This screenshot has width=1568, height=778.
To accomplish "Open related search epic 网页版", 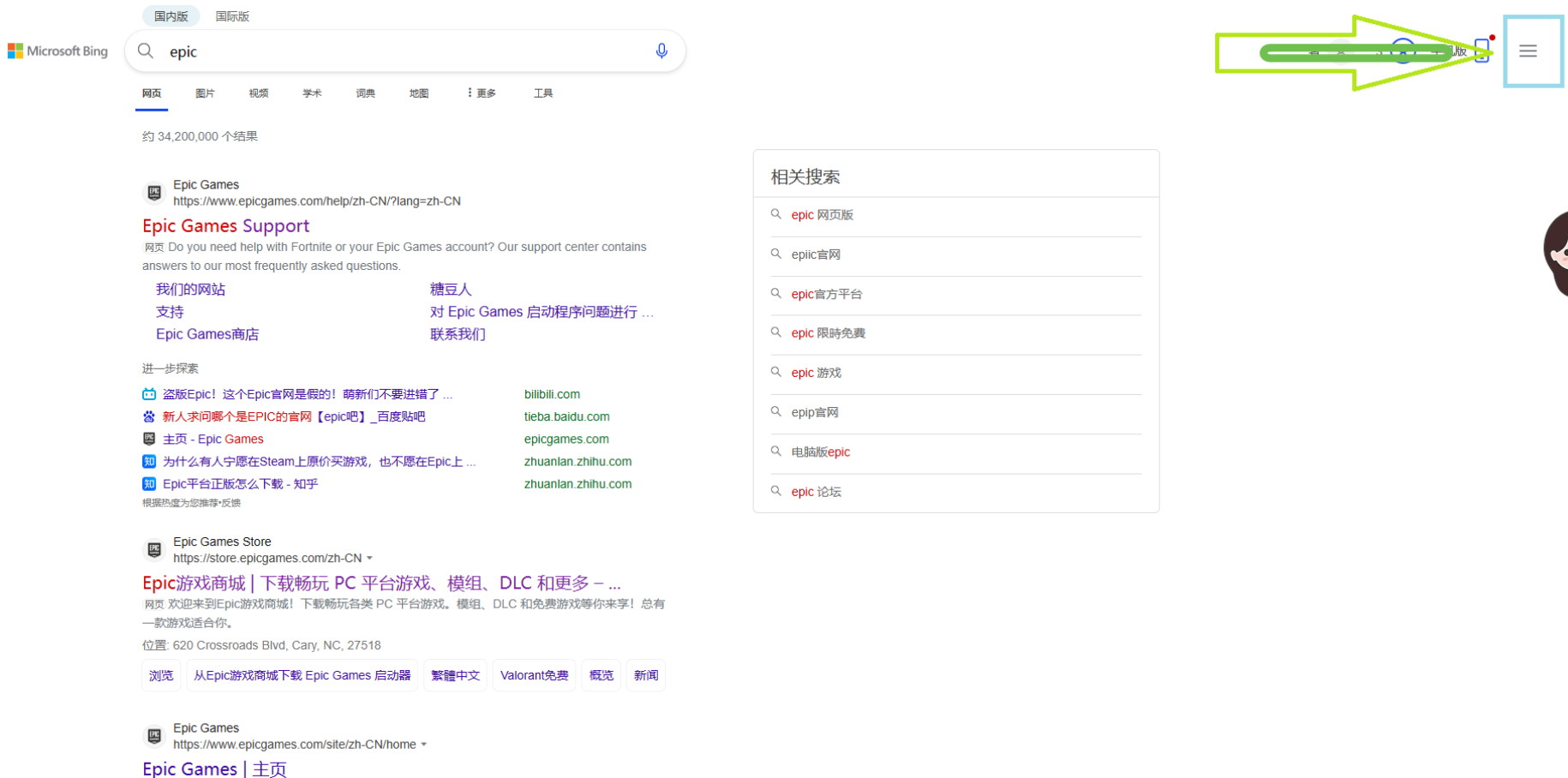I will [x=823, y=214].
